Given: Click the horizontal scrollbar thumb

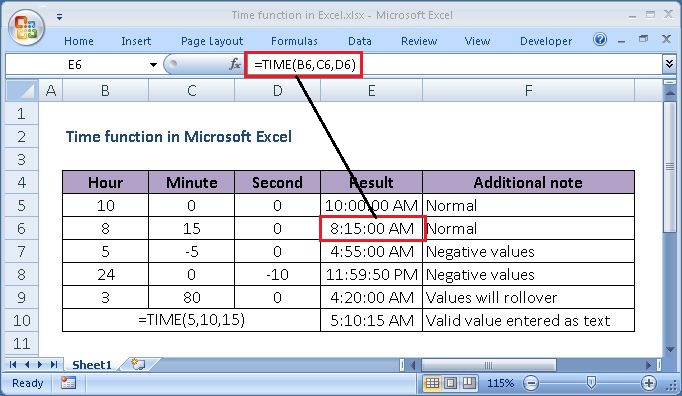Looking at the screenshot, I should click(488, 365).
